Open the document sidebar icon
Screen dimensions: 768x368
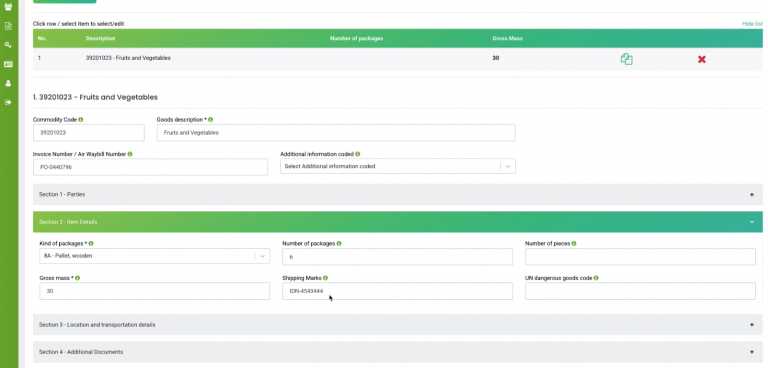(8, 26)
